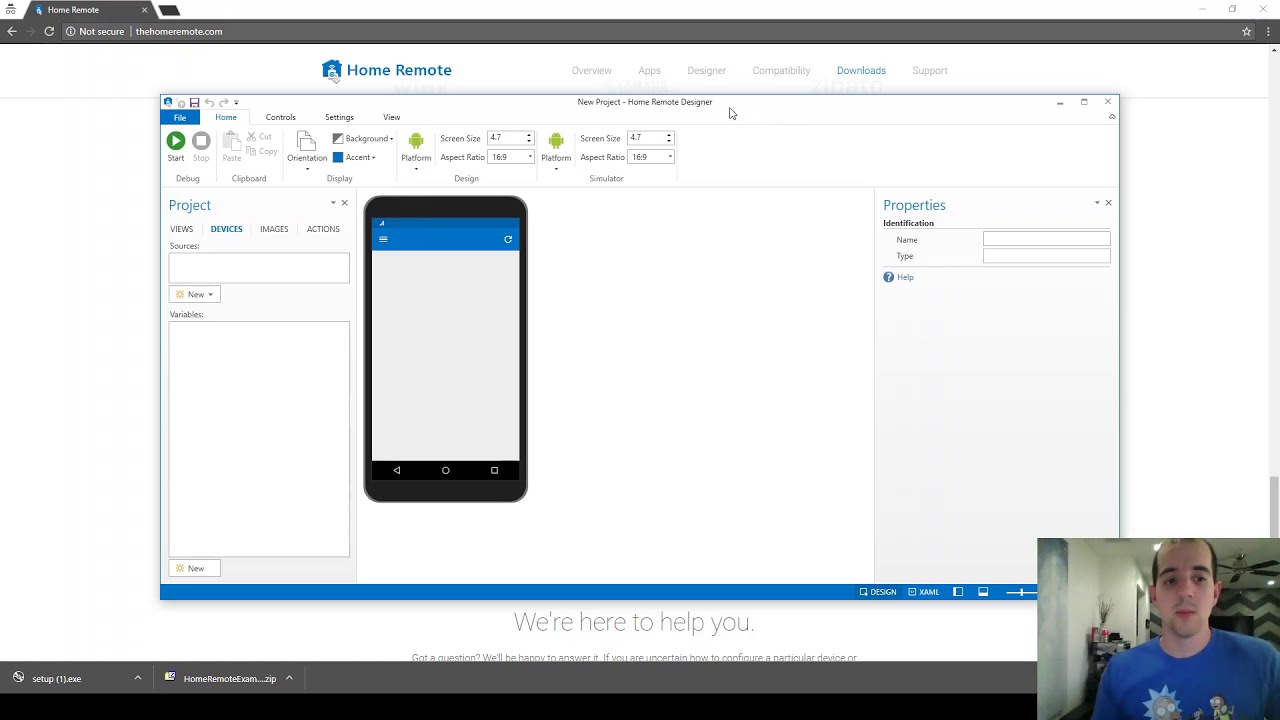
Task: Open the Orientation options
Action: (307, 150)
